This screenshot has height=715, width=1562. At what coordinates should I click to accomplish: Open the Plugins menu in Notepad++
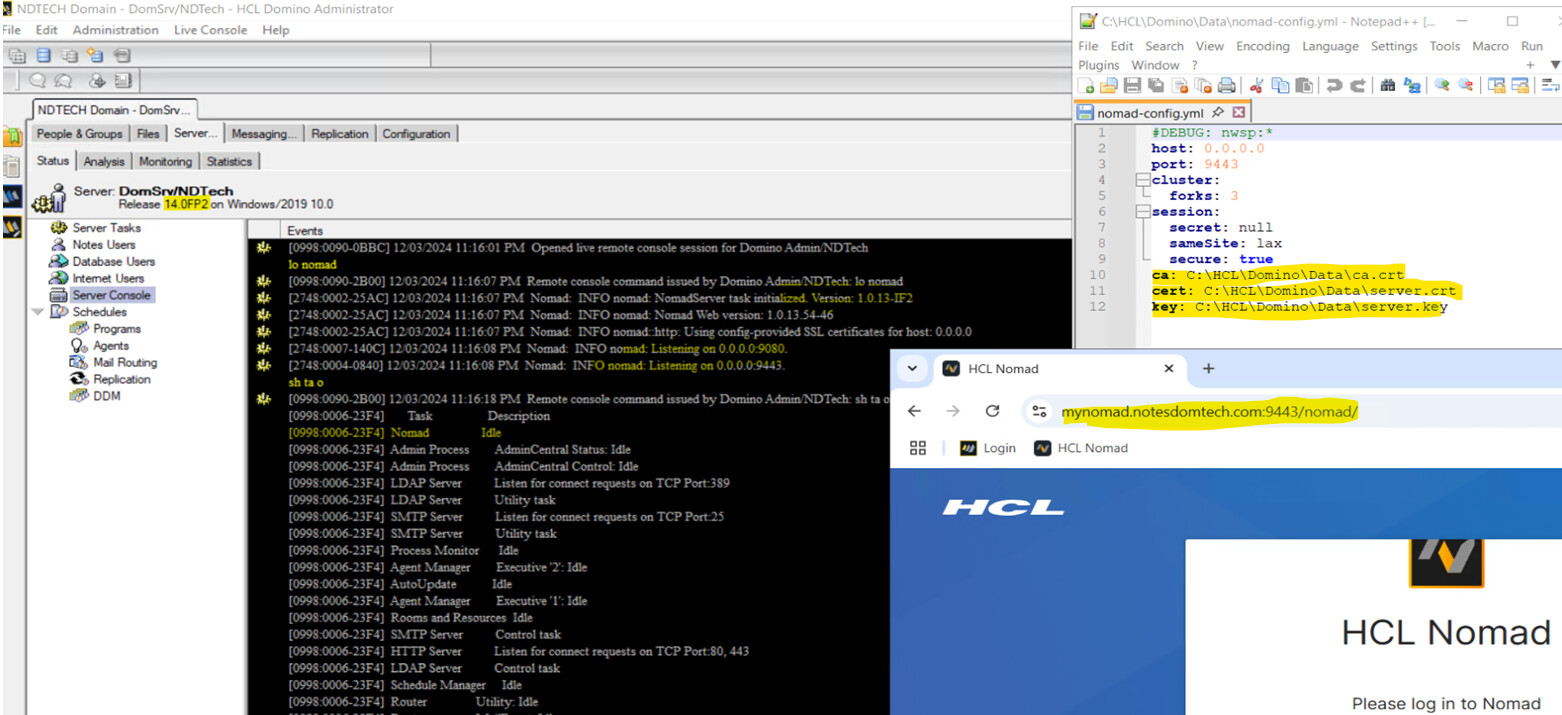[1100, 65]
